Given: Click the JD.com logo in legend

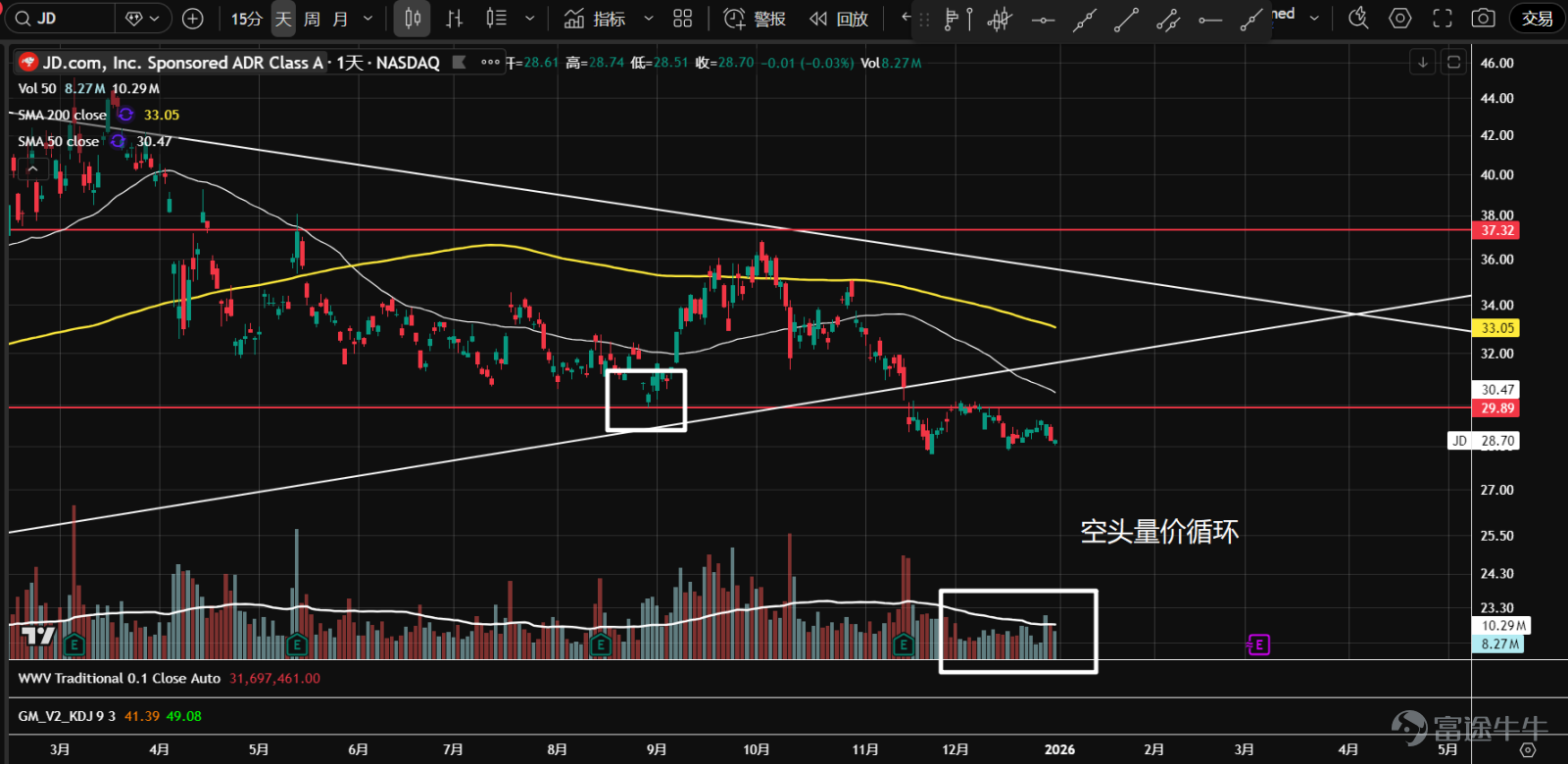Looking at the screenshot, I should point(28,63).
